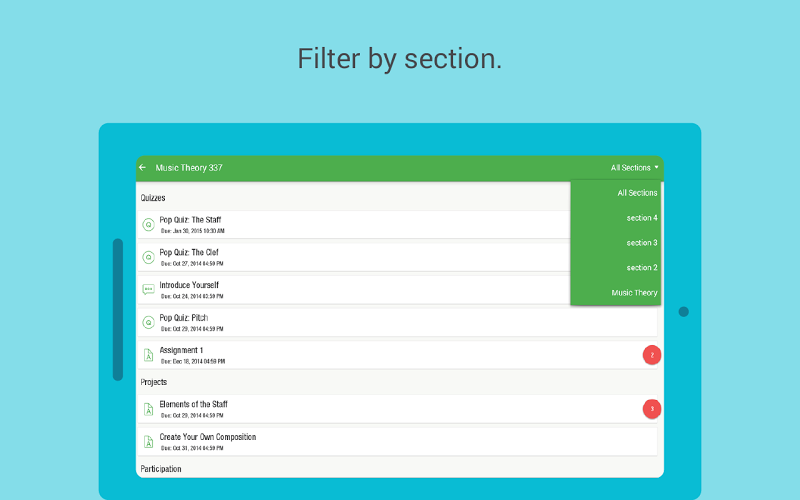Open the All Sections dropdown in header
Viewport: 800px width, 500px height.
[631, 168]
